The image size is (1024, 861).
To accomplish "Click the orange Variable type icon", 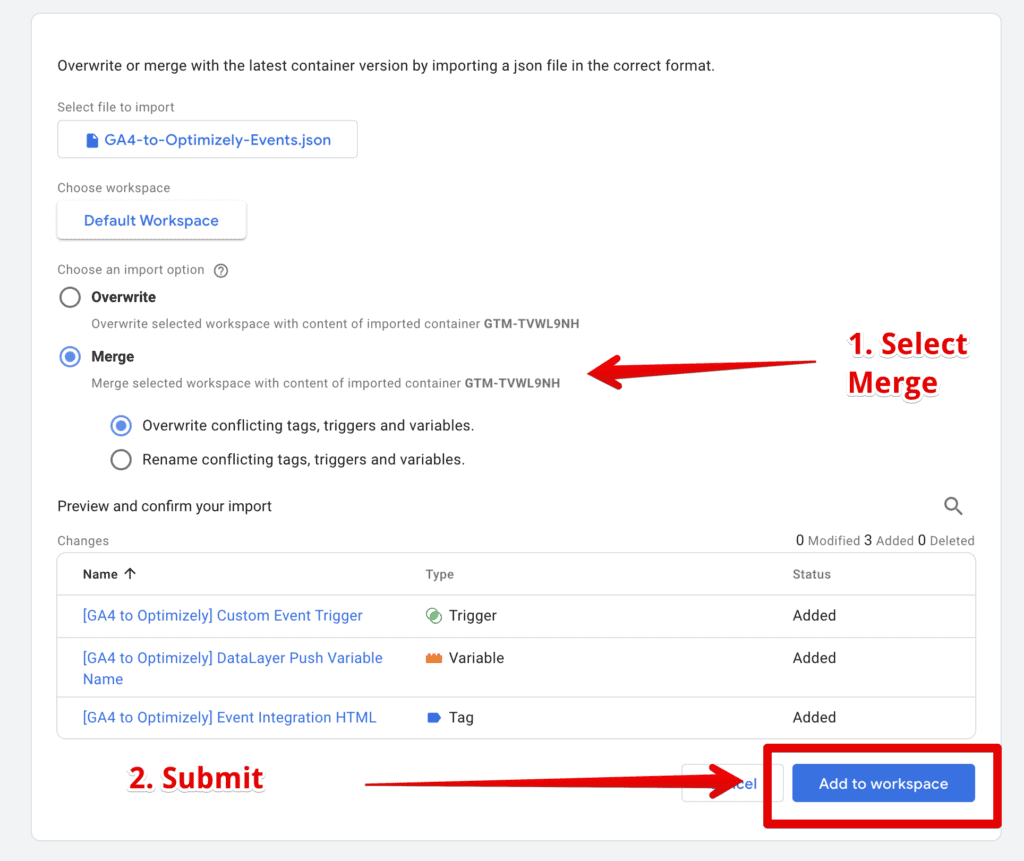I will (435, 657).
